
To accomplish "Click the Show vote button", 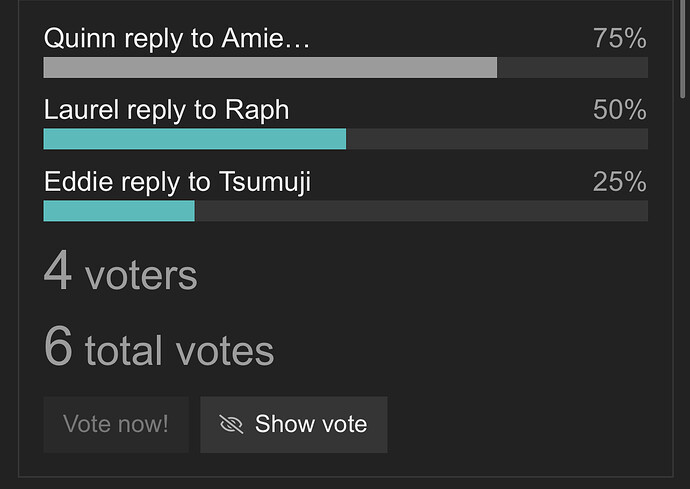I will [x=294, y=424].
